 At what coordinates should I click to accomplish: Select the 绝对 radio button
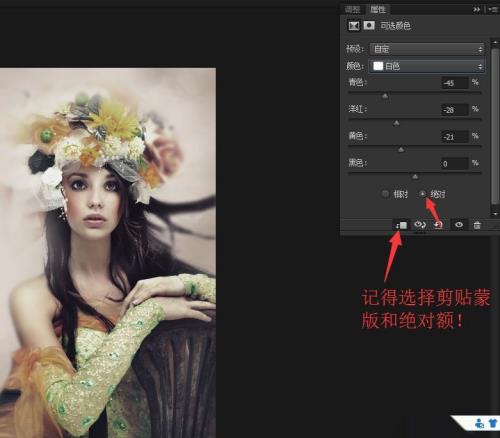pos(423,194)
